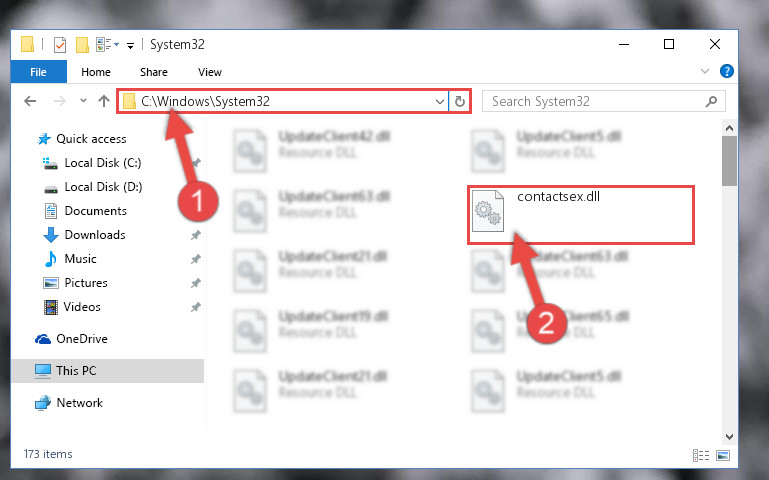Open Customize Quick Access Toolbar dropdown
Image resolution: width=769 pixels, height=480 pixels.
[130, 46]
